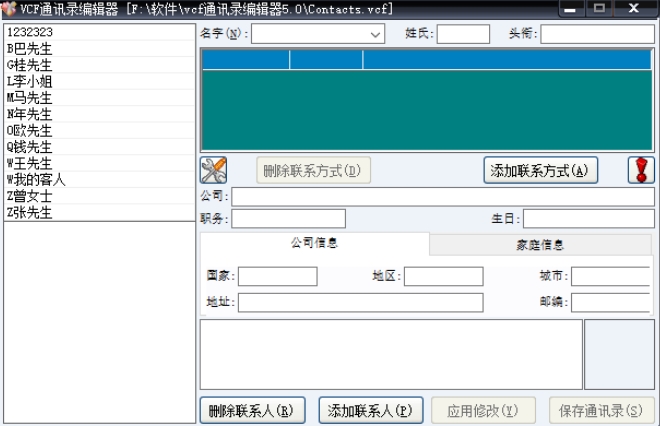
Task: Select contact L李小姐 in the list
Action: 99,82
